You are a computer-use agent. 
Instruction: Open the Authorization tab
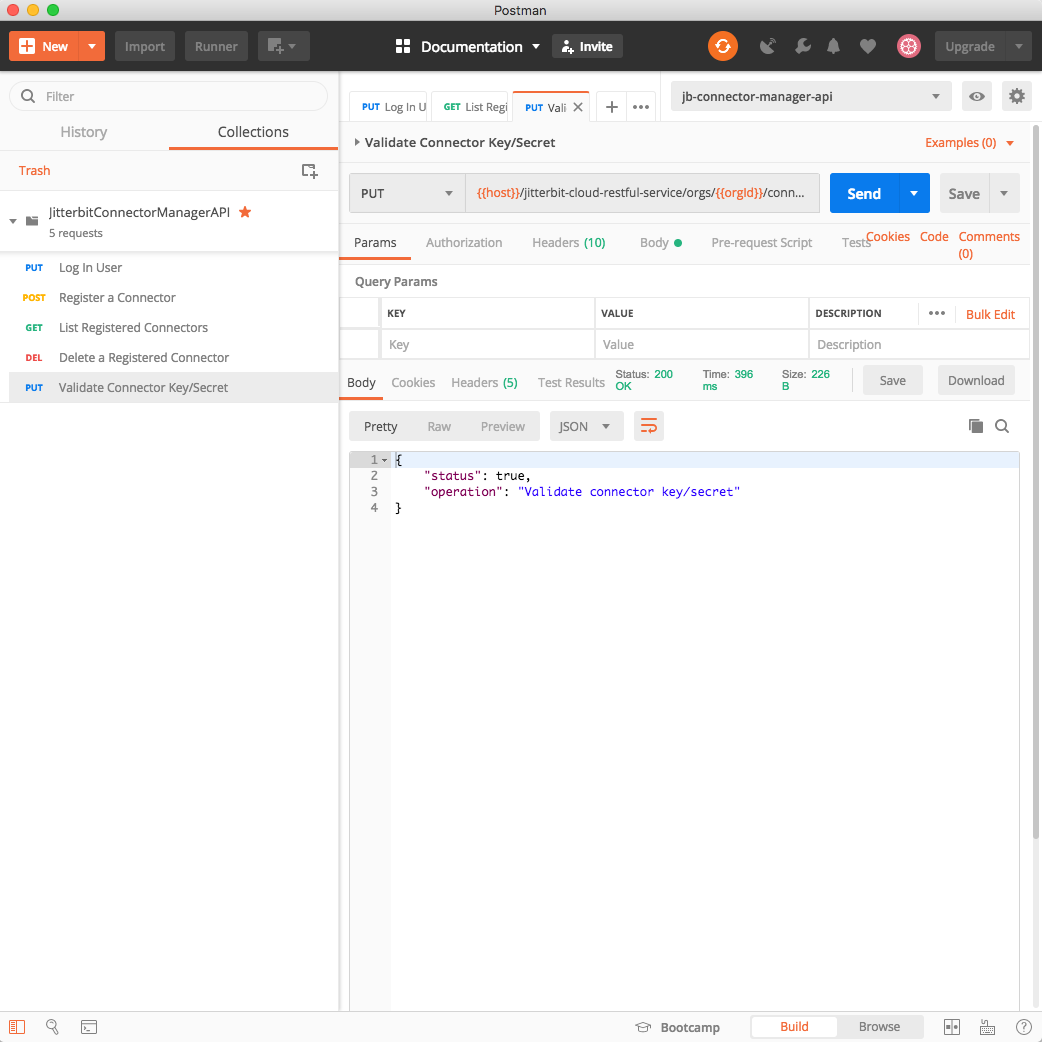(464, 243)
